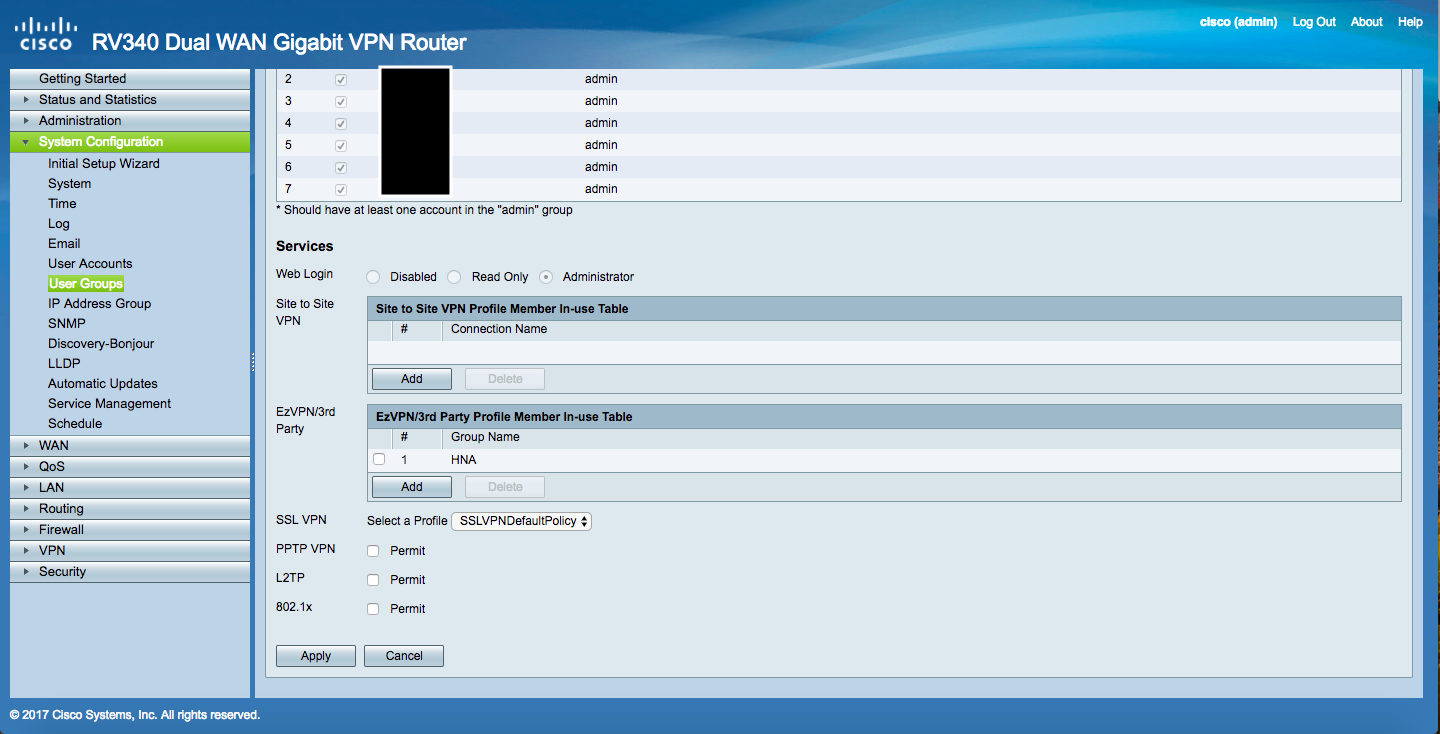Open LLDP settings page
Image resolution: width=1440 pixels, height=734 pixels.
click(64, 364)
